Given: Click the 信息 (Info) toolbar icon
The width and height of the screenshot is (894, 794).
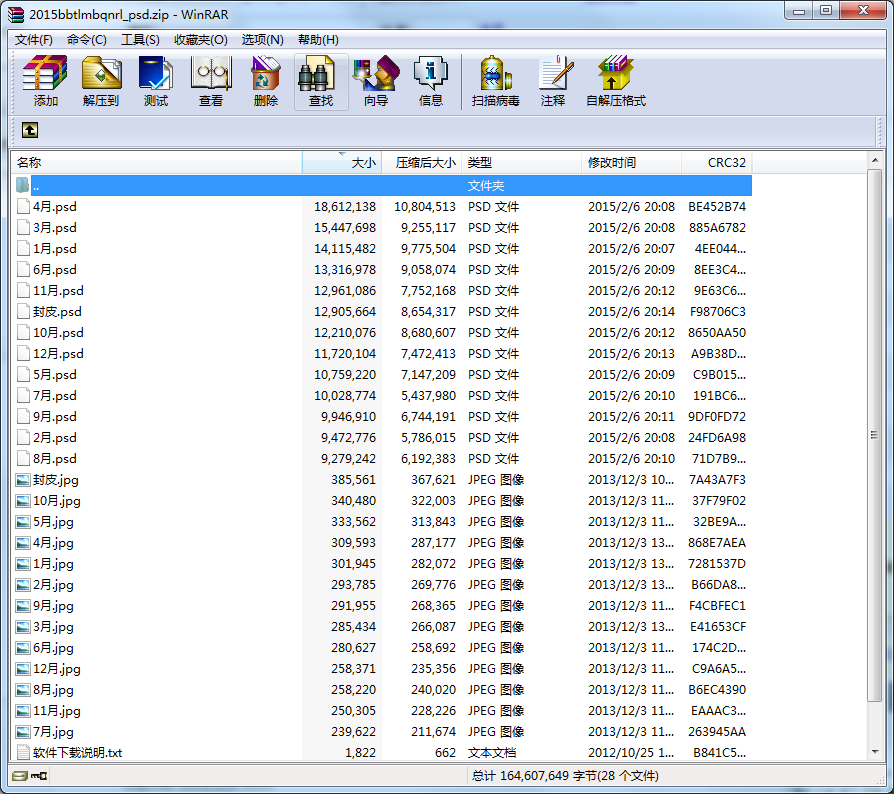Looking at the screenshot, I should tap(430, 73).
